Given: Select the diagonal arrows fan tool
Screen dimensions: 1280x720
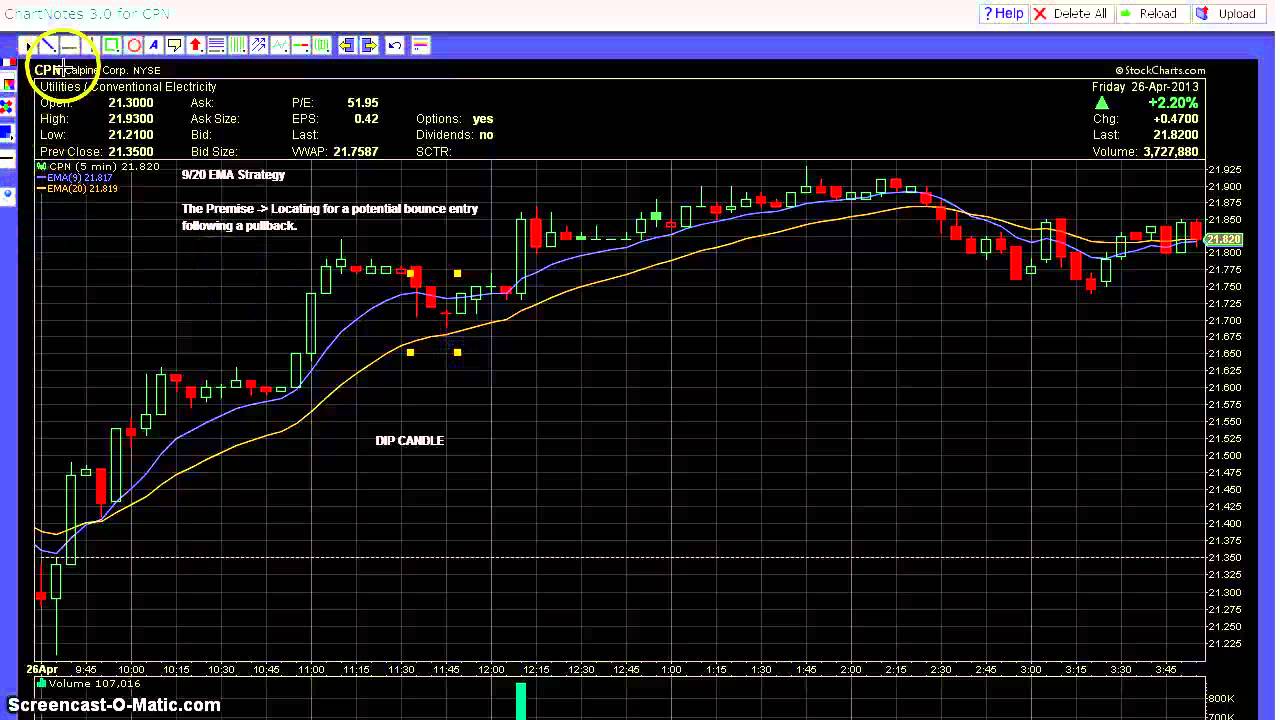Looking at the screenshot, I should [x=258, y=45].
